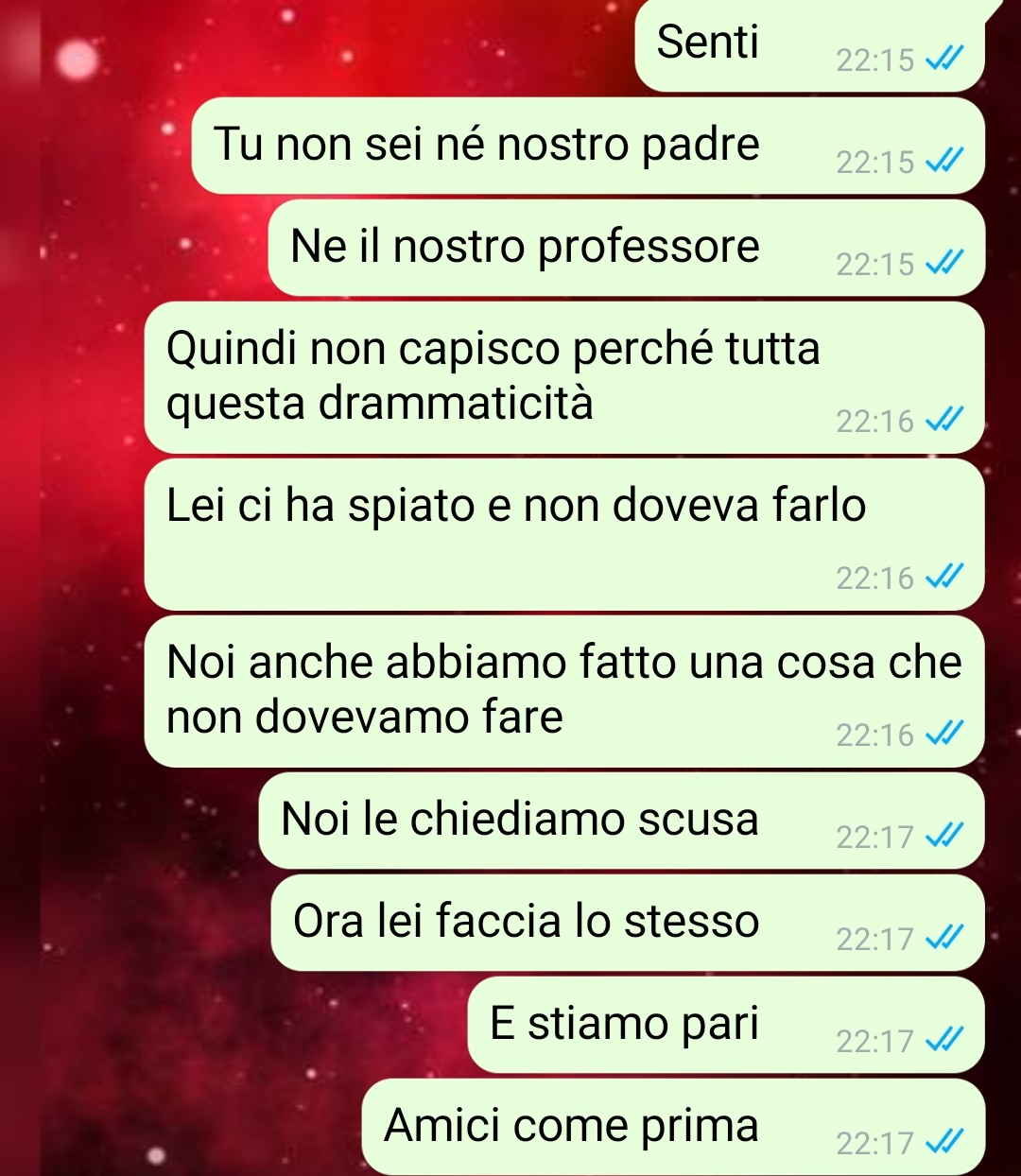1021x1176 pixels.
Task: Tap the 'Lei ci ha spiato' message
Action: (x=564, y=535)
